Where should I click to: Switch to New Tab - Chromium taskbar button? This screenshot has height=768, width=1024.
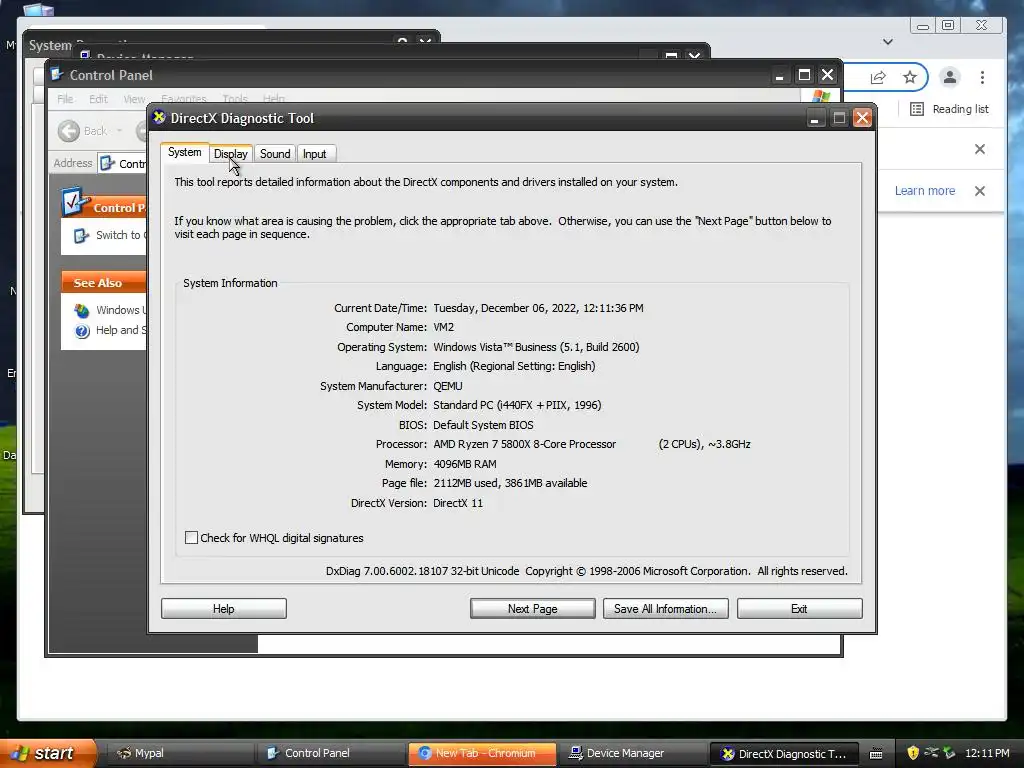(x=482, y=754)
